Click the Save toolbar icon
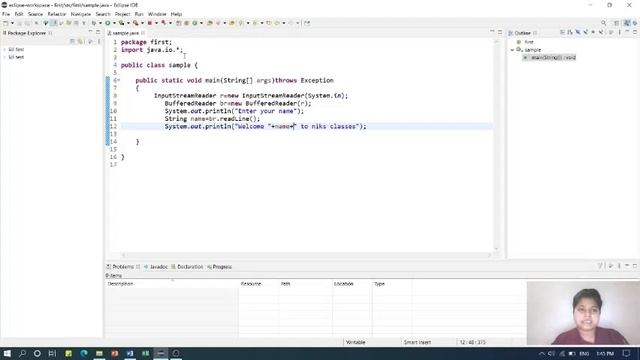 click(x=19, y=23)
